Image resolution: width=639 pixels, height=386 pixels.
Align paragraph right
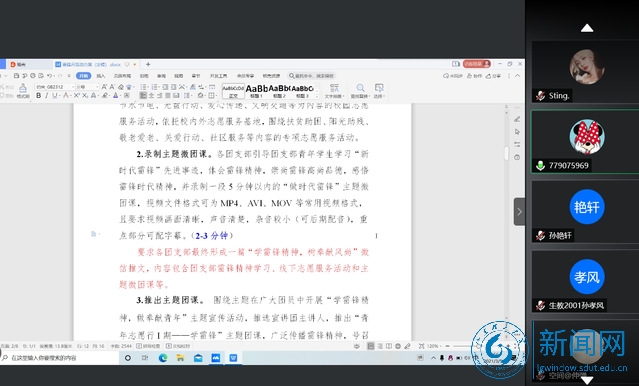159,95
